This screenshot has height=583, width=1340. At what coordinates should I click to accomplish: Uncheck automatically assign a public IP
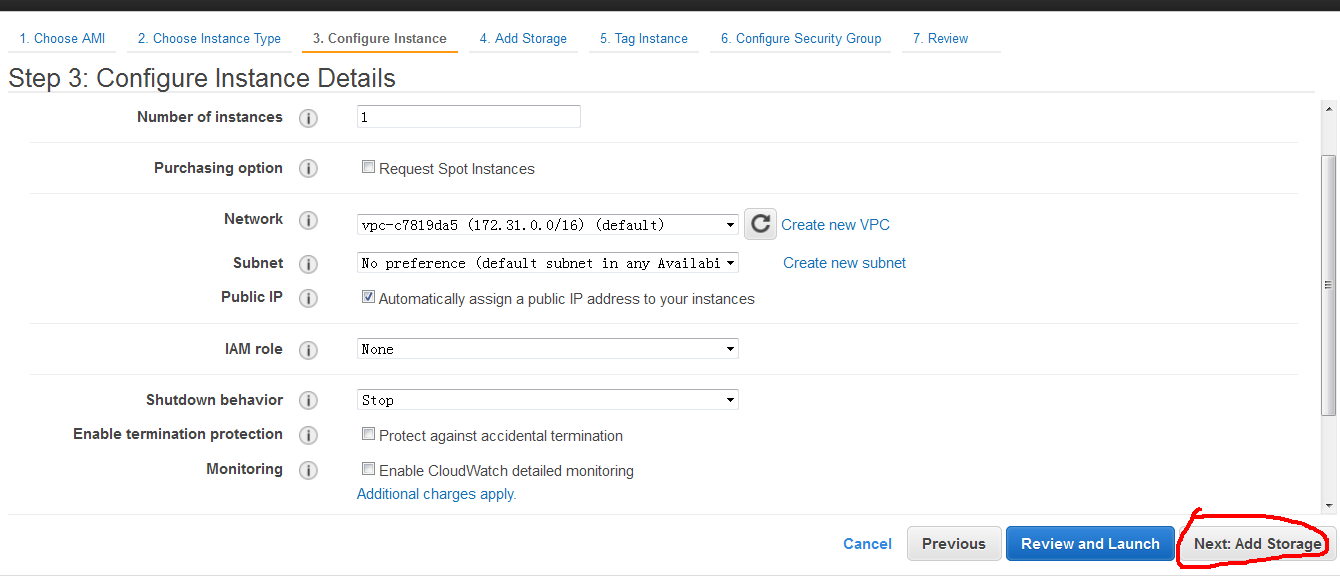[368, 297]
